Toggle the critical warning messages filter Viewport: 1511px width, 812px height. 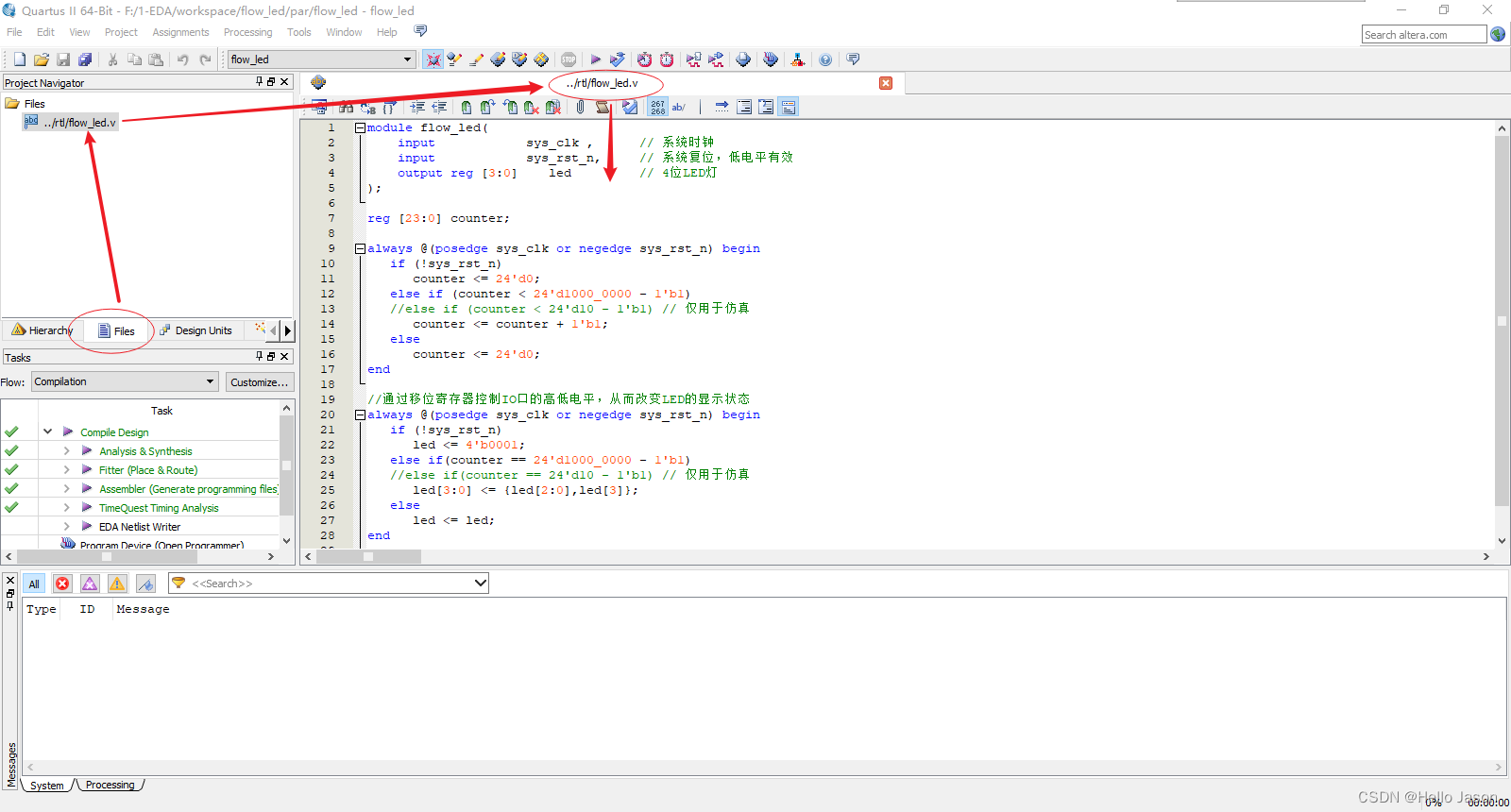coord(90,584)
